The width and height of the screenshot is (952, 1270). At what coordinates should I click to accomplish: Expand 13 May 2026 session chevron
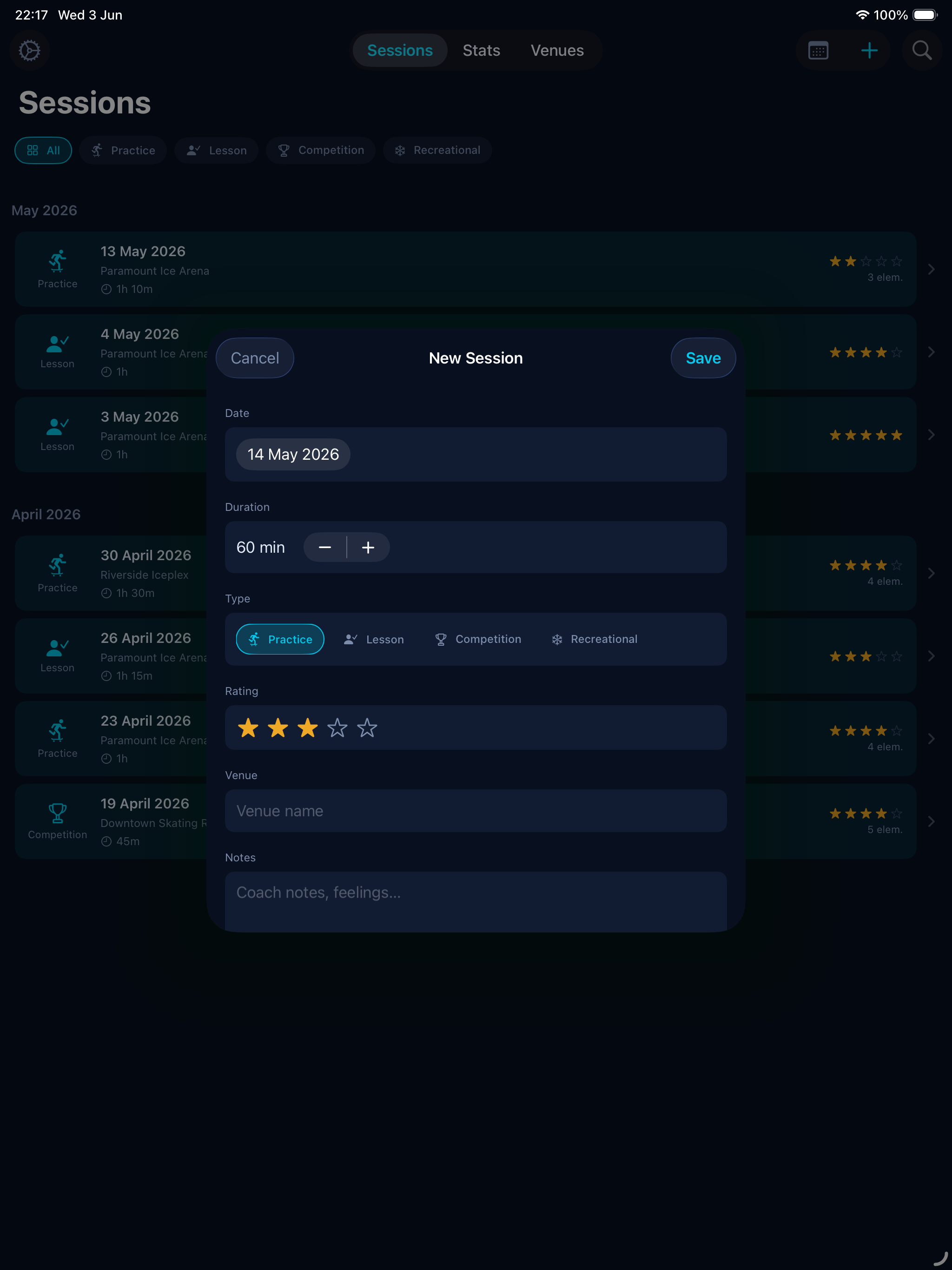(932, 269)
